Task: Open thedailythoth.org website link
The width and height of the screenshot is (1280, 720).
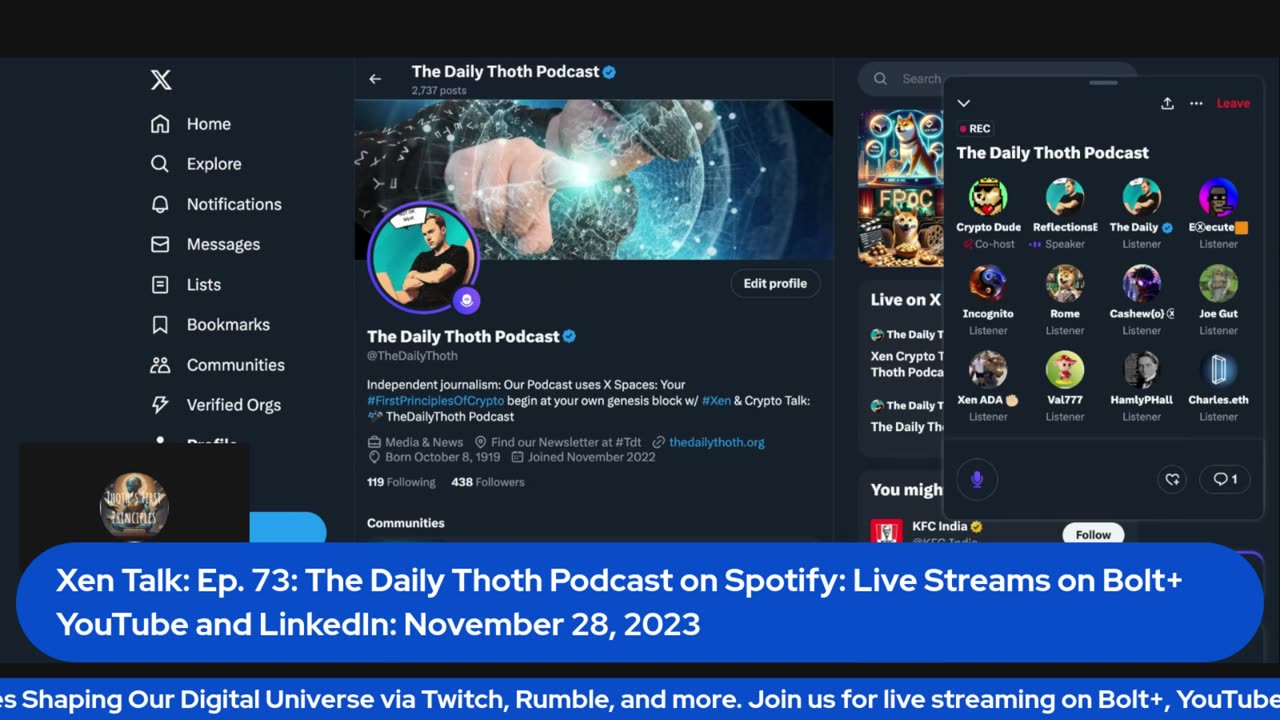Action: (x=717, y=442)
